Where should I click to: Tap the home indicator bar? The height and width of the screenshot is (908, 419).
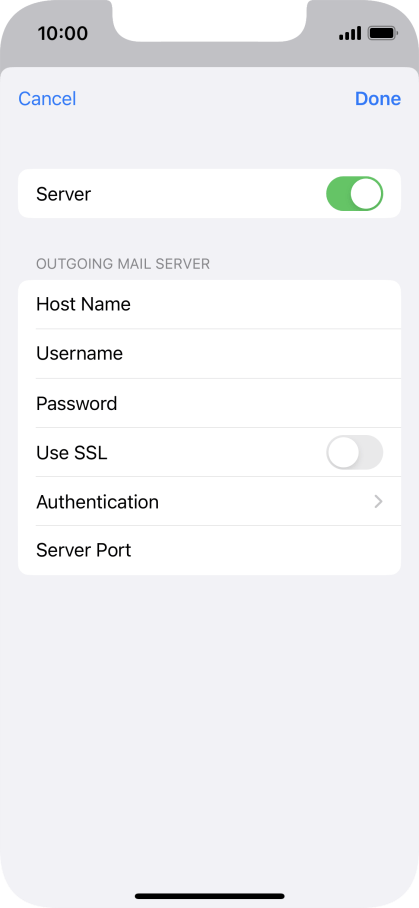[x=210, y=896]
